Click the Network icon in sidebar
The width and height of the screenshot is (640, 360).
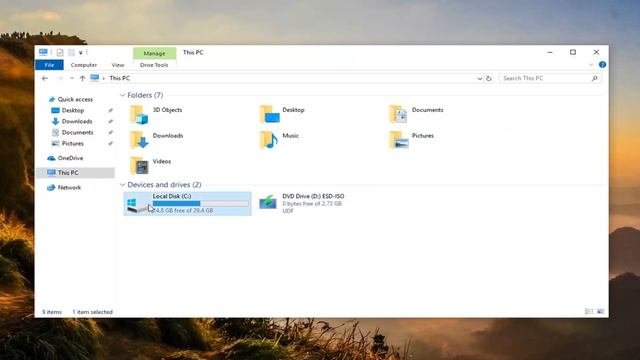coord(51,187)
